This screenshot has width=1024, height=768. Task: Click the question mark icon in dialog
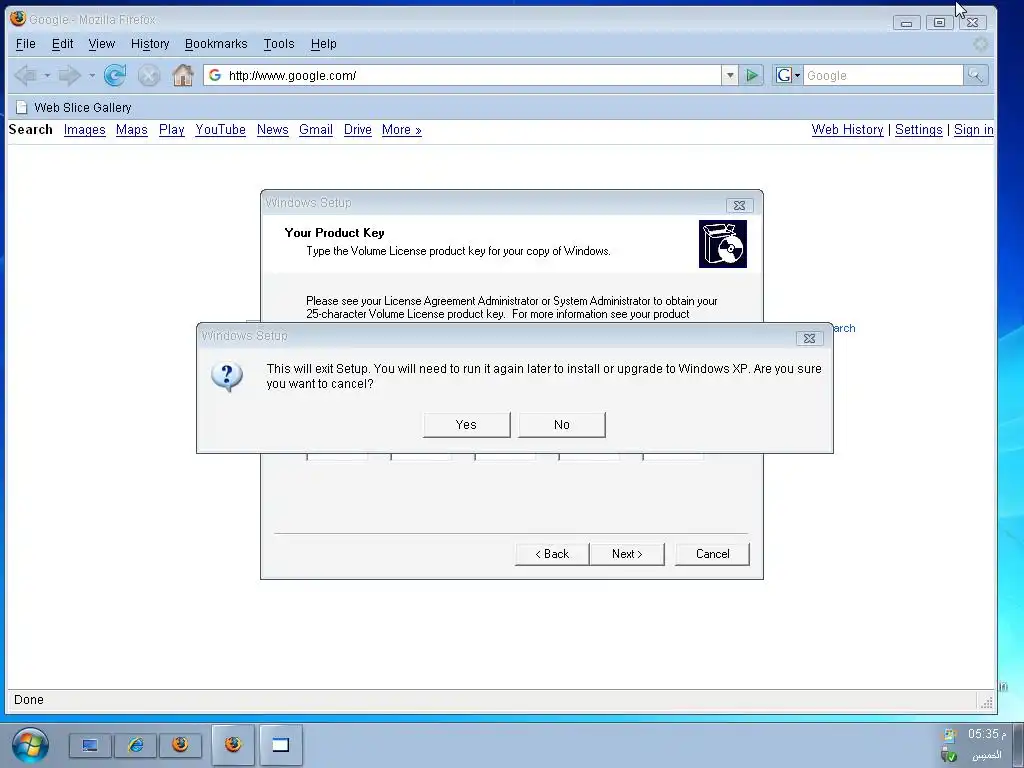tap(227, 376)
